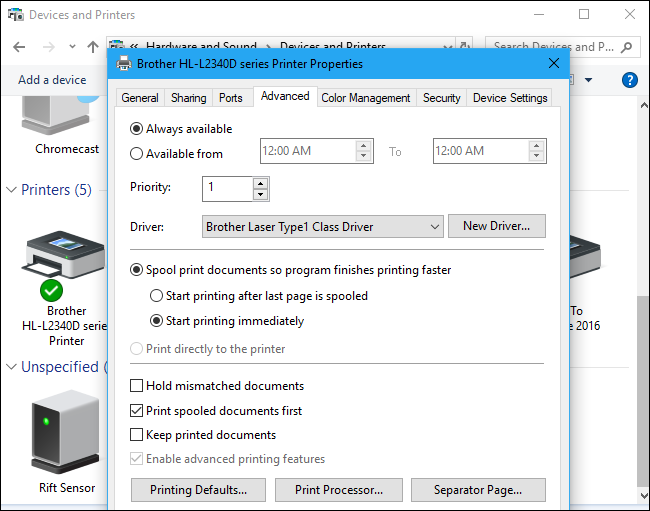Collapse the Printers (5) group

[x=11, y=190]
